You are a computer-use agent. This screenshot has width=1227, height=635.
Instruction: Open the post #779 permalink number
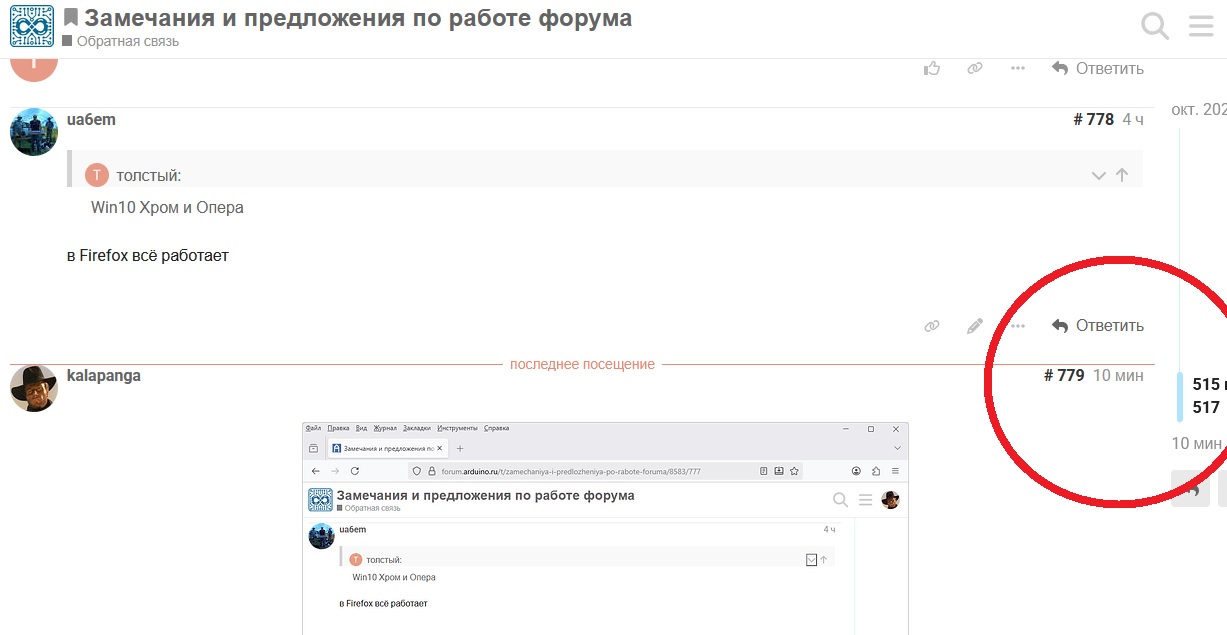point(1064,376)
